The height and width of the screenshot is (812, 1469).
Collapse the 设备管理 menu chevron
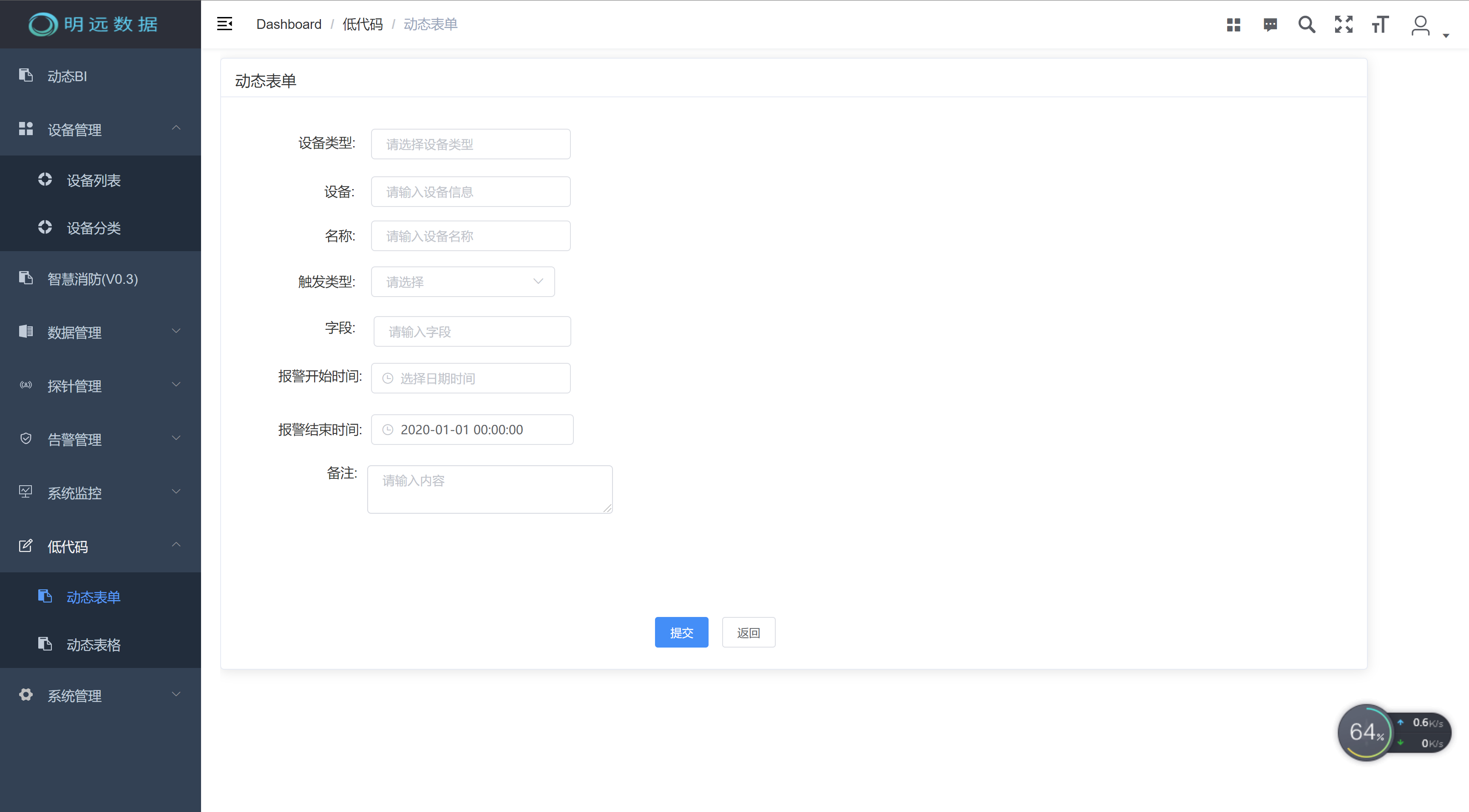point(176,128)
